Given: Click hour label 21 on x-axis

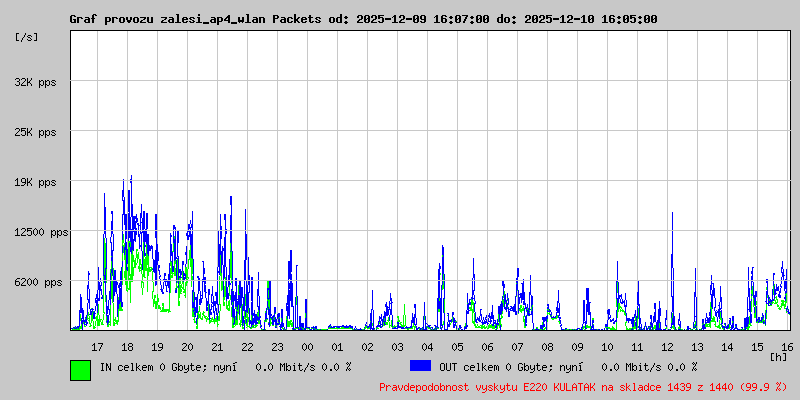Looking at the screenshot, I should 217,347.
